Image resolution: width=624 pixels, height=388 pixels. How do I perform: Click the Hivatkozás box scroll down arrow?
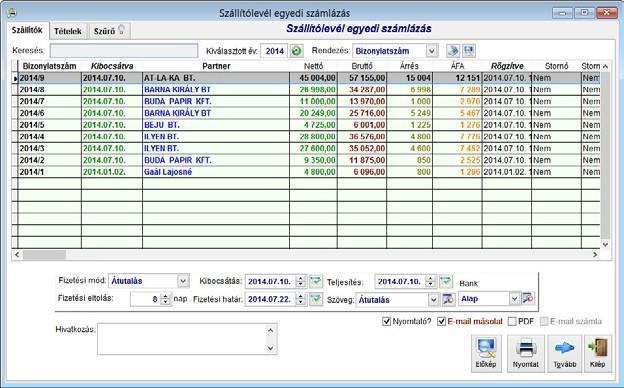pyautogui.click(x=271, y=348)
